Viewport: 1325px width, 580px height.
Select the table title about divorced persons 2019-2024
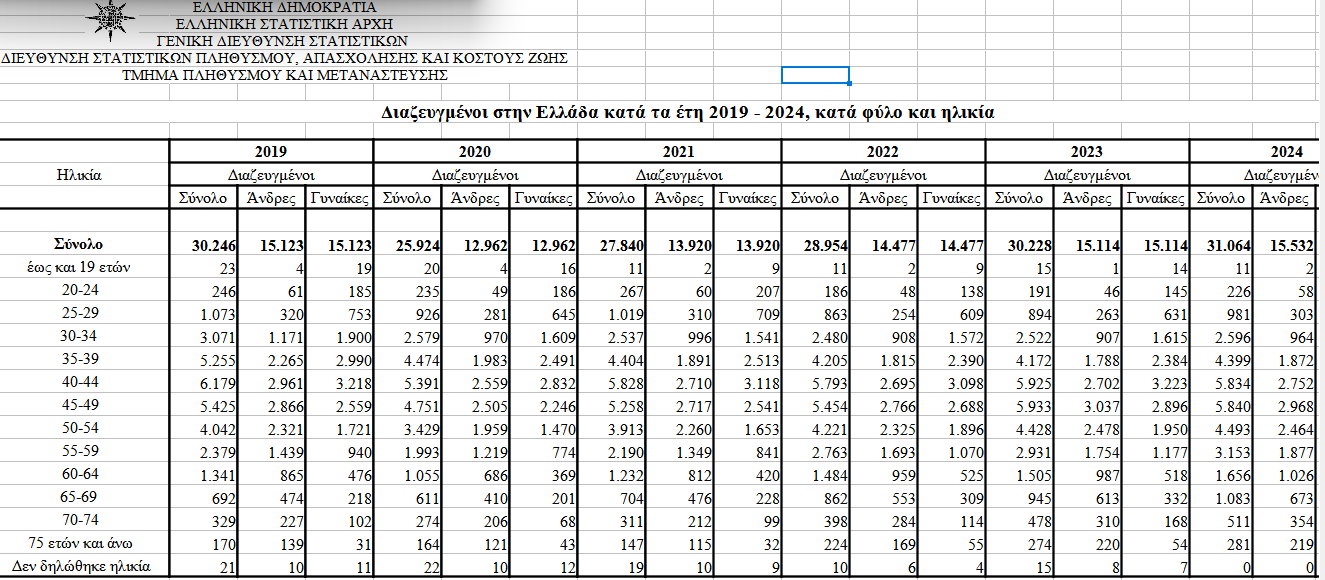689,112
